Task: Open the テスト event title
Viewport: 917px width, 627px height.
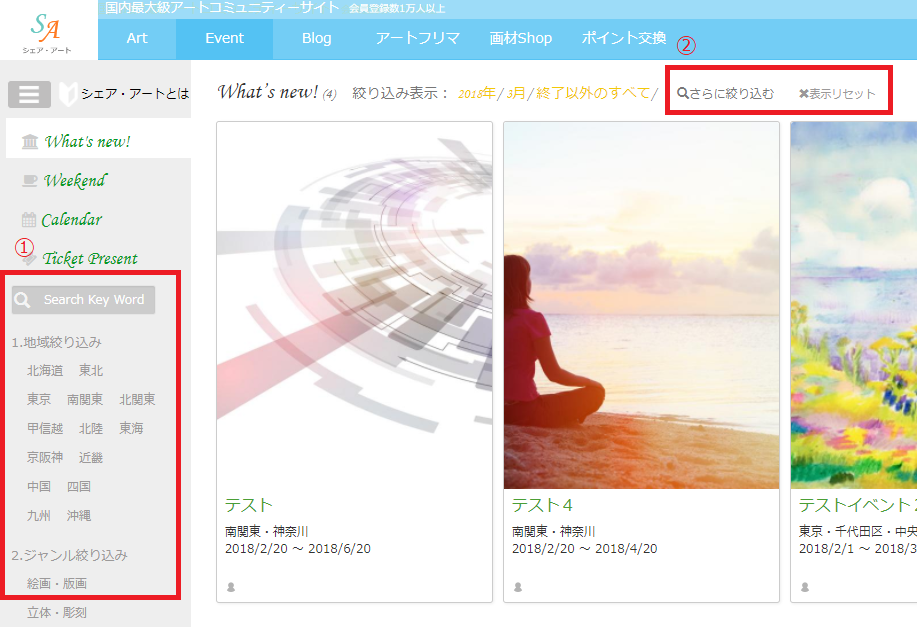Action: tap(249, 505)
